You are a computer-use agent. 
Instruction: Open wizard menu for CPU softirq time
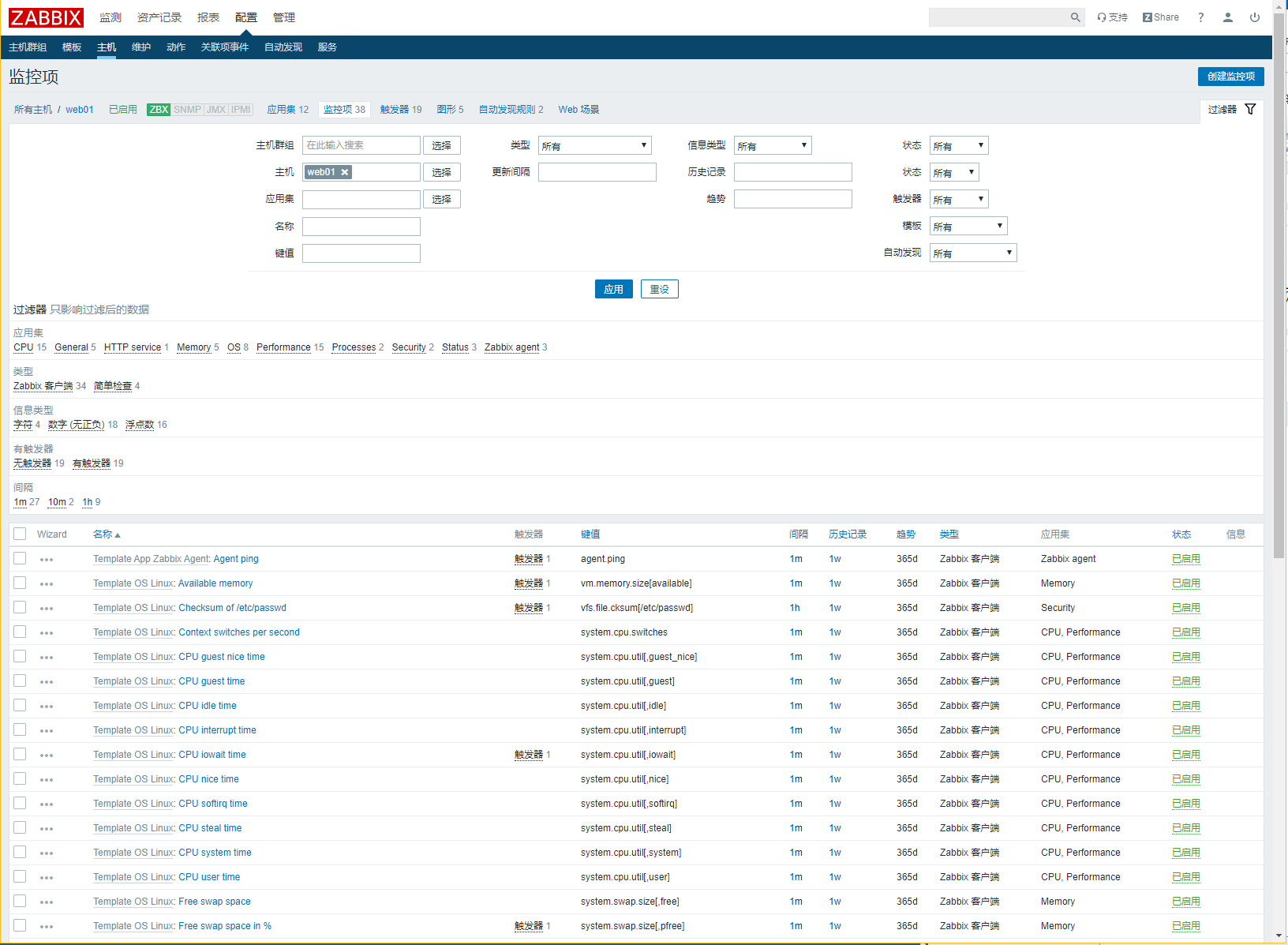pos(47,804)
